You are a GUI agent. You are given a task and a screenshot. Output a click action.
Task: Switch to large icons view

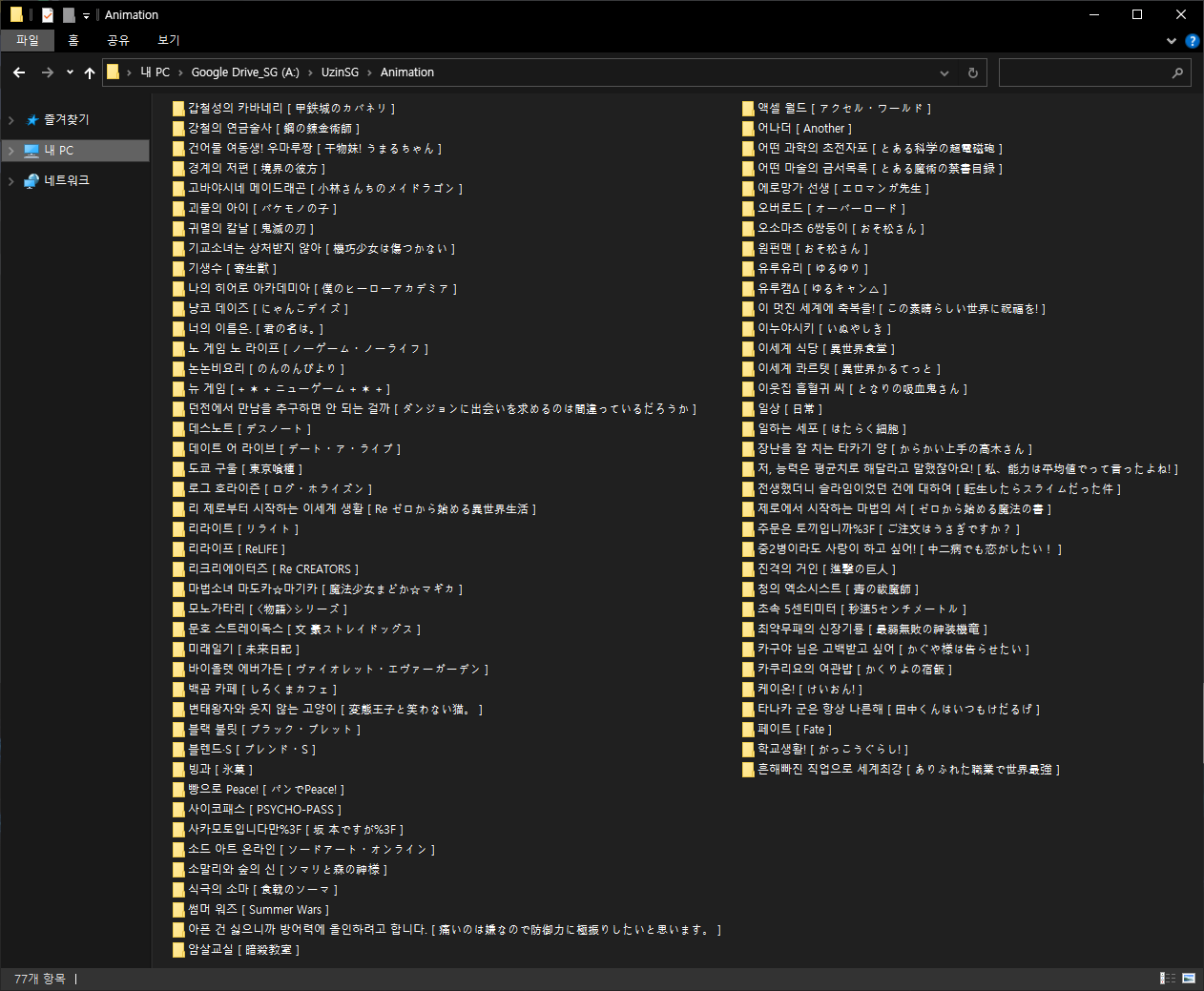tap(1189, 978)
